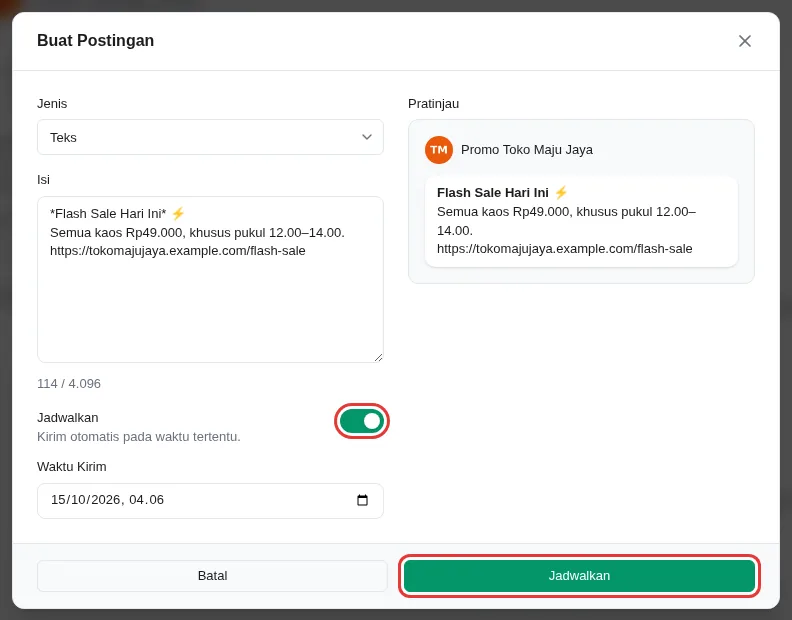792x620 pixels.
Task: Toggle the Jadwalkan schedule switch off
Action: 362,421
